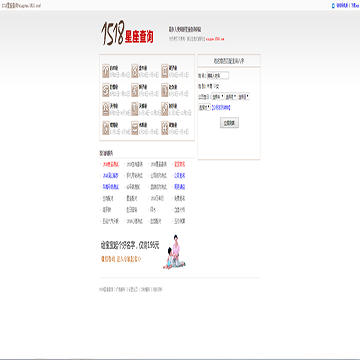
Task: Open the Aquarius wave zodiac icon
Action: click(x=135, y=128)
